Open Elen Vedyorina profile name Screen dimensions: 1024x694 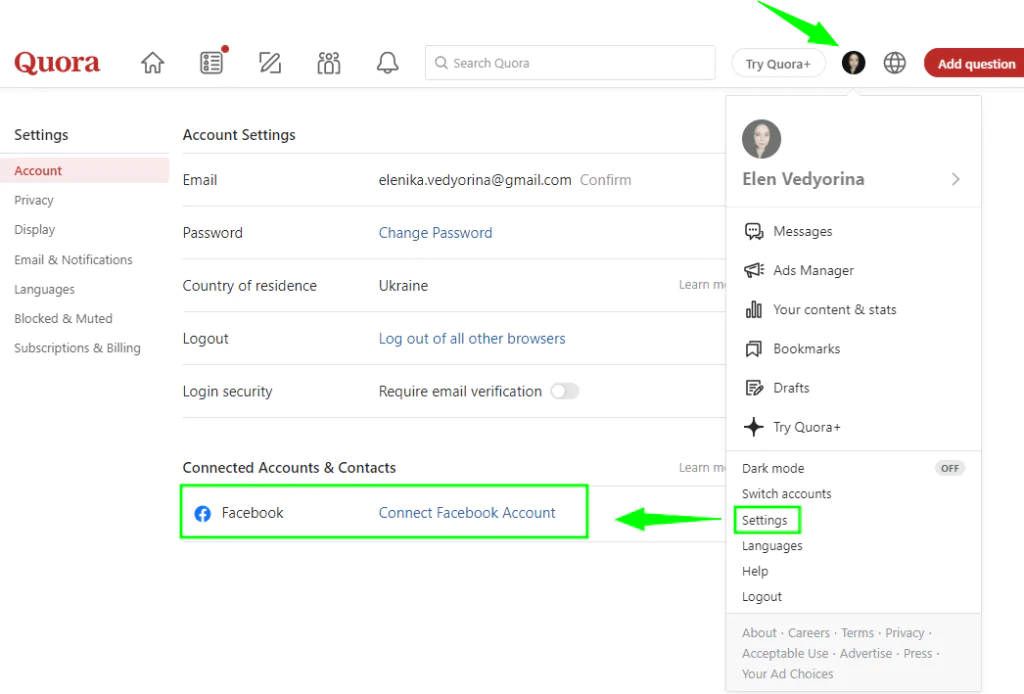tap(803, 179)
